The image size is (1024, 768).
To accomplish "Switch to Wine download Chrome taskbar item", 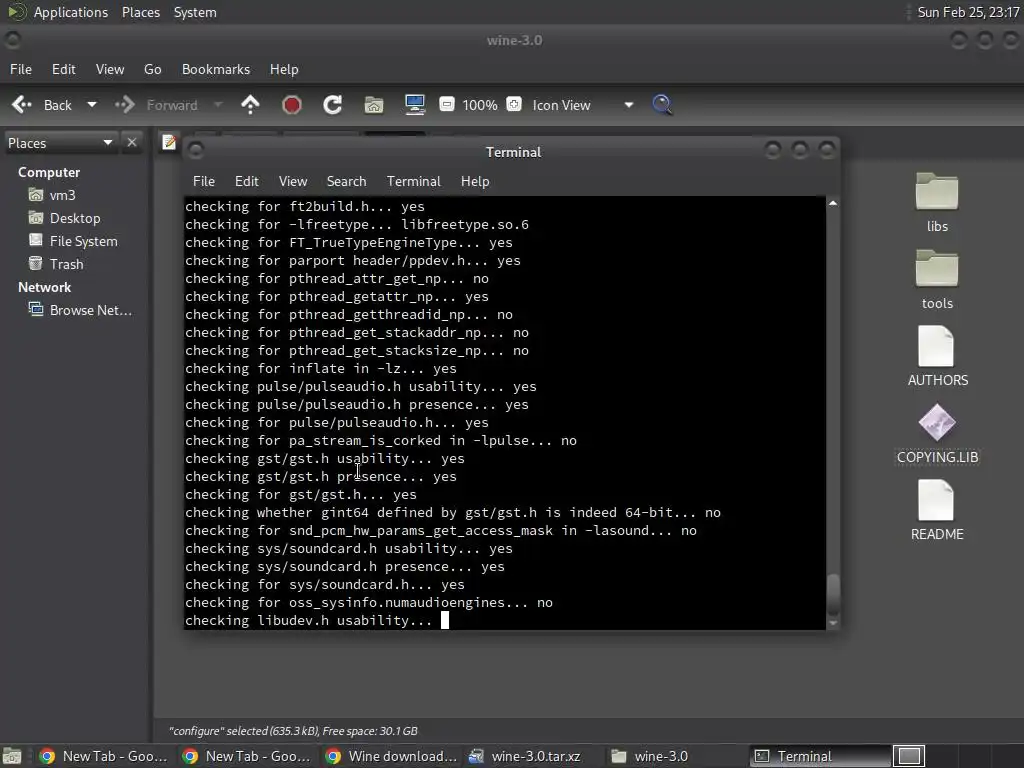I will (390, 756).
